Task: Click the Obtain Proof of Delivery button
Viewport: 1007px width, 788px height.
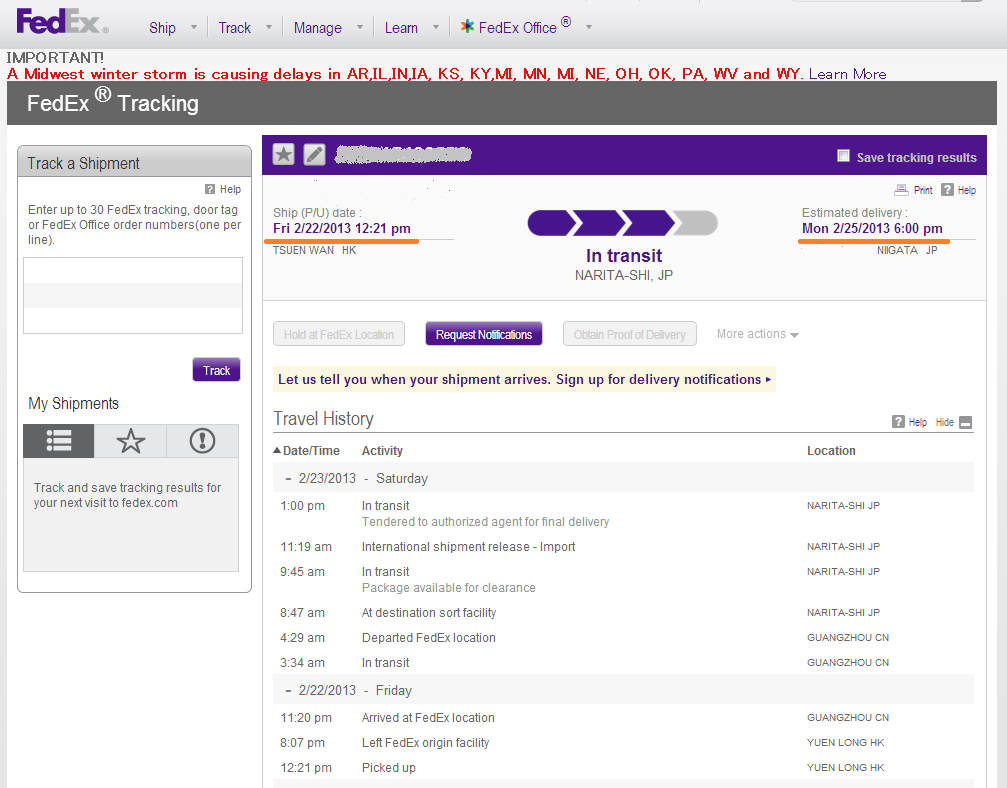Action: coord(629,334)
